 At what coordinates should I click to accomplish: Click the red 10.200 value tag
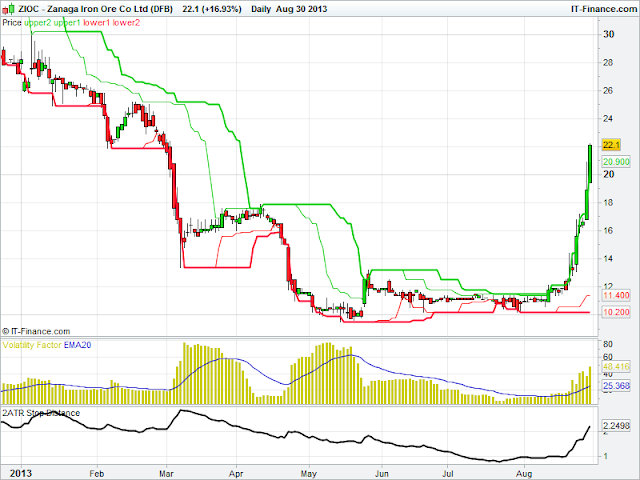click(x=616, y=312)
